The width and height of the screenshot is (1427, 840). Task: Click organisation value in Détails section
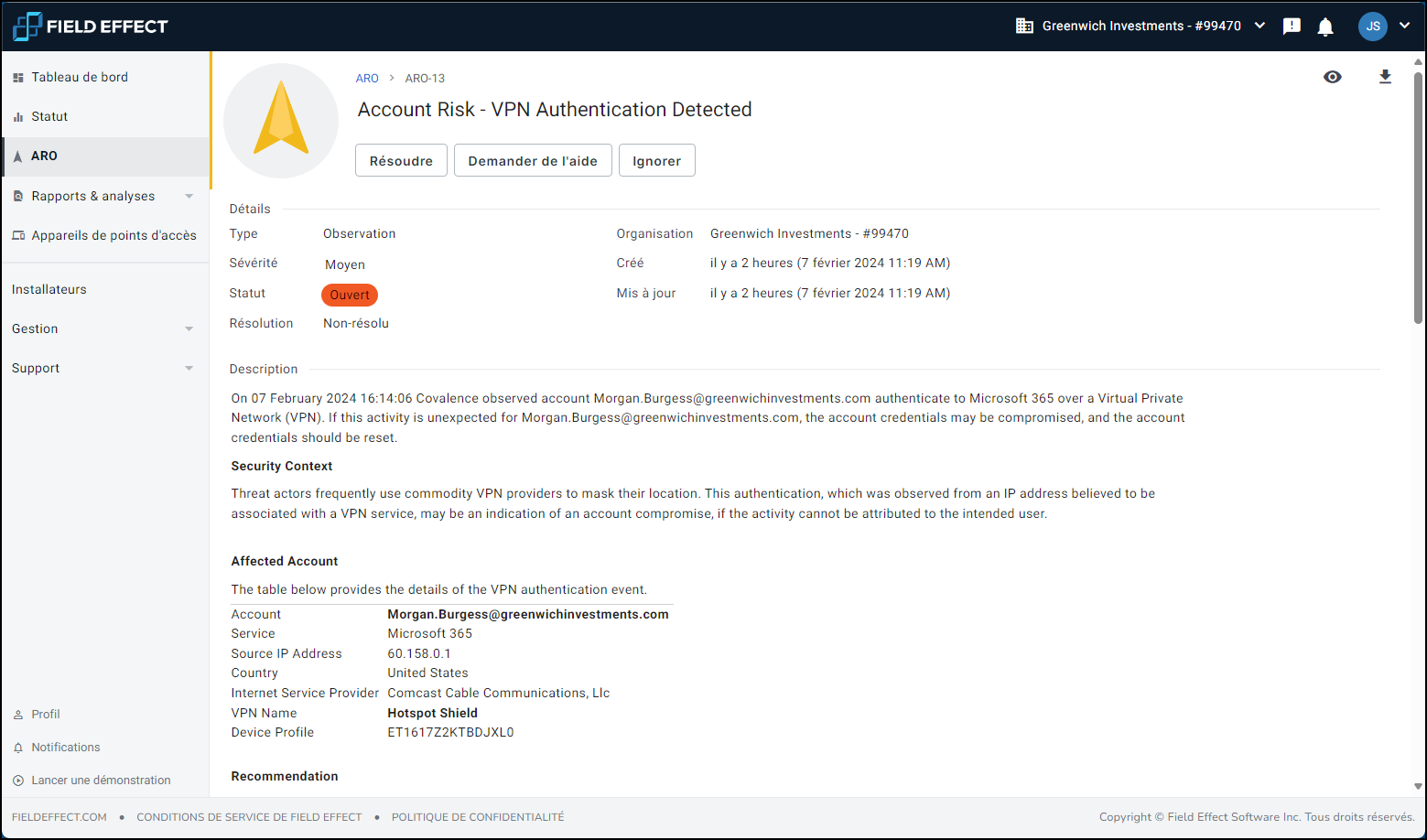tap(809, 233)
